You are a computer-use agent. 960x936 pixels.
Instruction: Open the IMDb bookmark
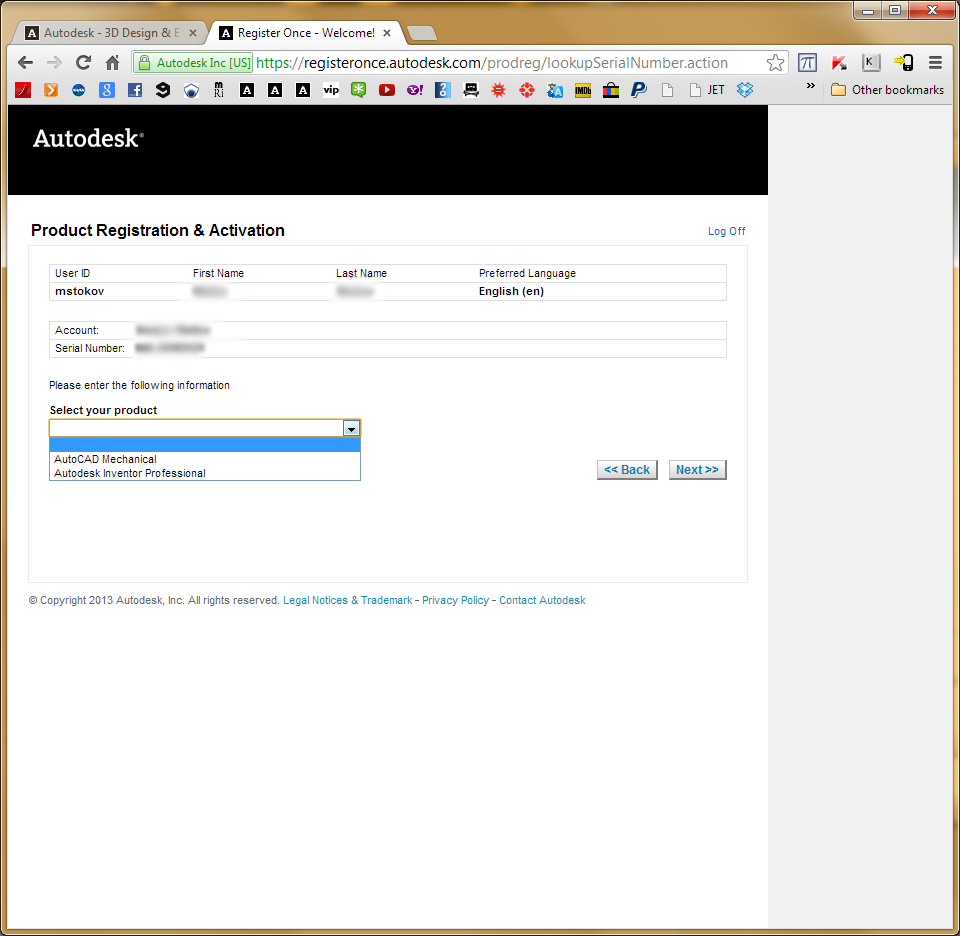(x=582, y=91)
